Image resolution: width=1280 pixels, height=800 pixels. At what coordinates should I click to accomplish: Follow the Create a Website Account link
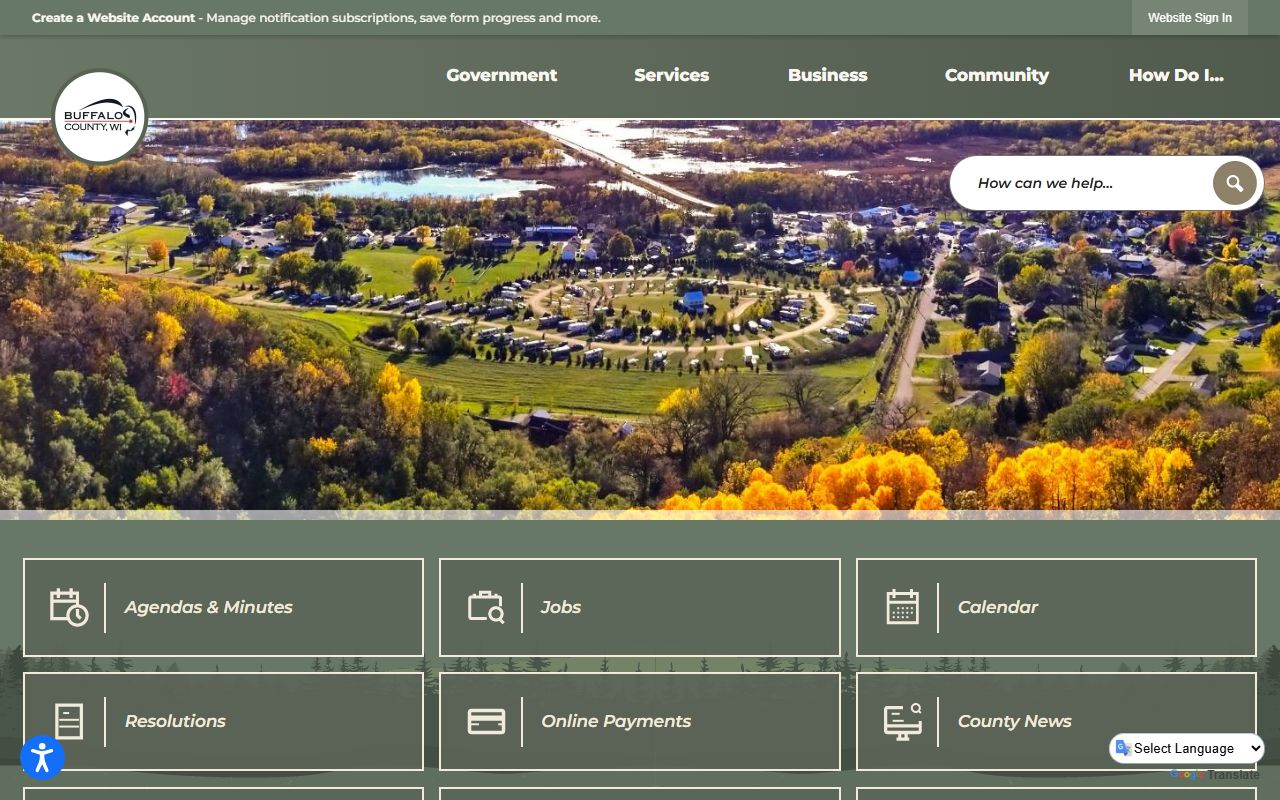point(113,18)
